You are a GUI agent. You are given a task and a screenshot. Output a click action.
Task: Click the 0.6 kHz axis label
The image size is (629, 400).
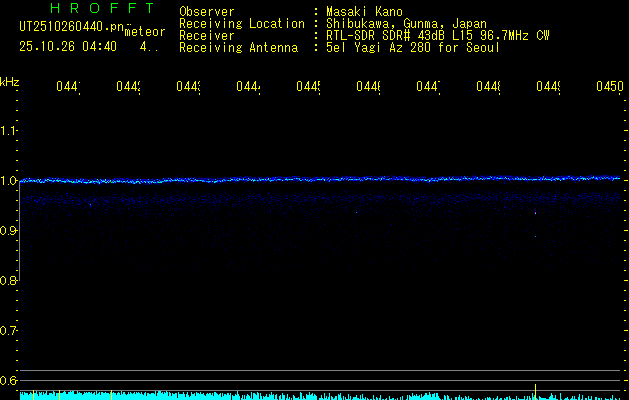click(x=9, y=381)
